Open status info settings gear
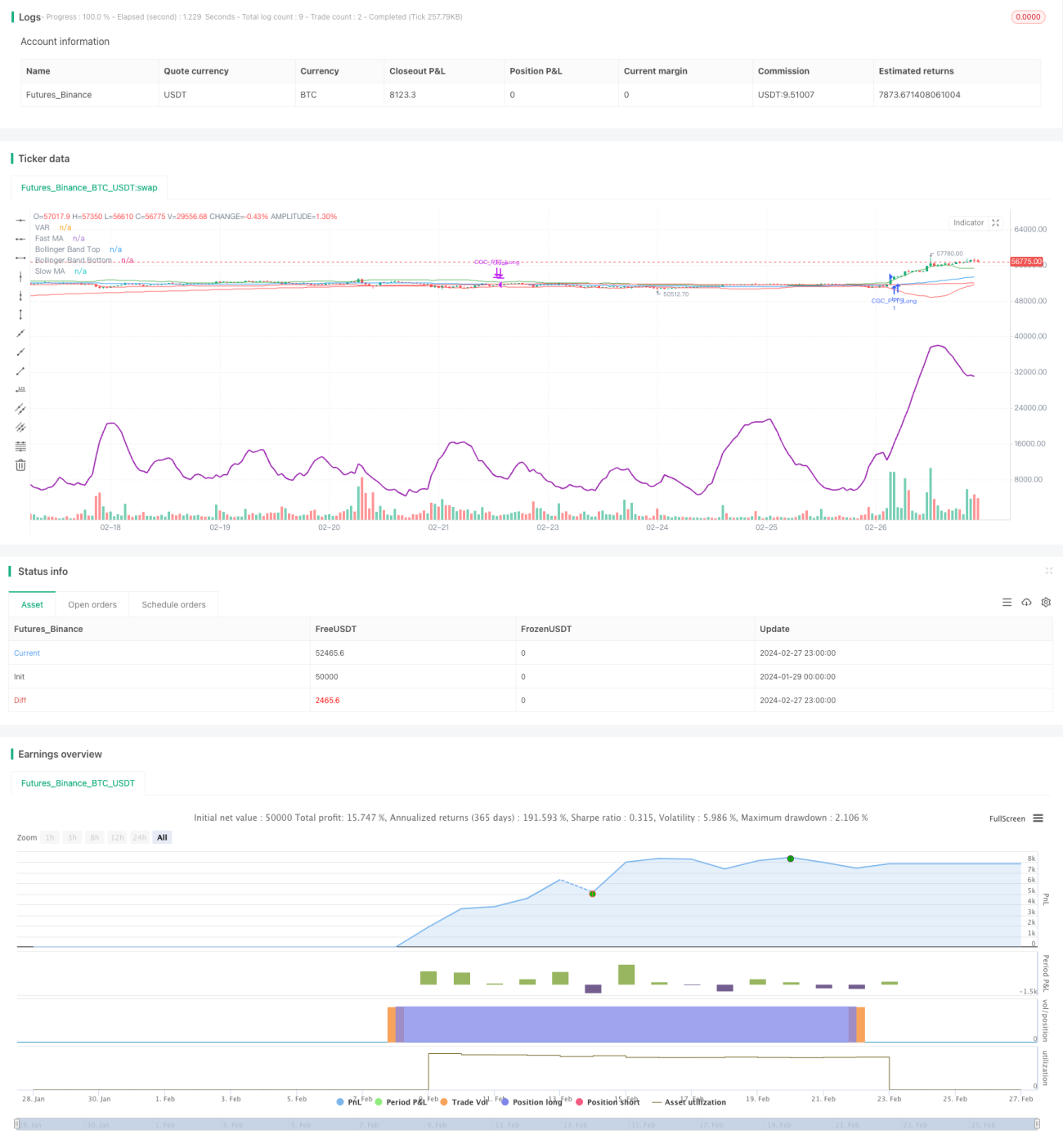 click(x=1046, y=603)
